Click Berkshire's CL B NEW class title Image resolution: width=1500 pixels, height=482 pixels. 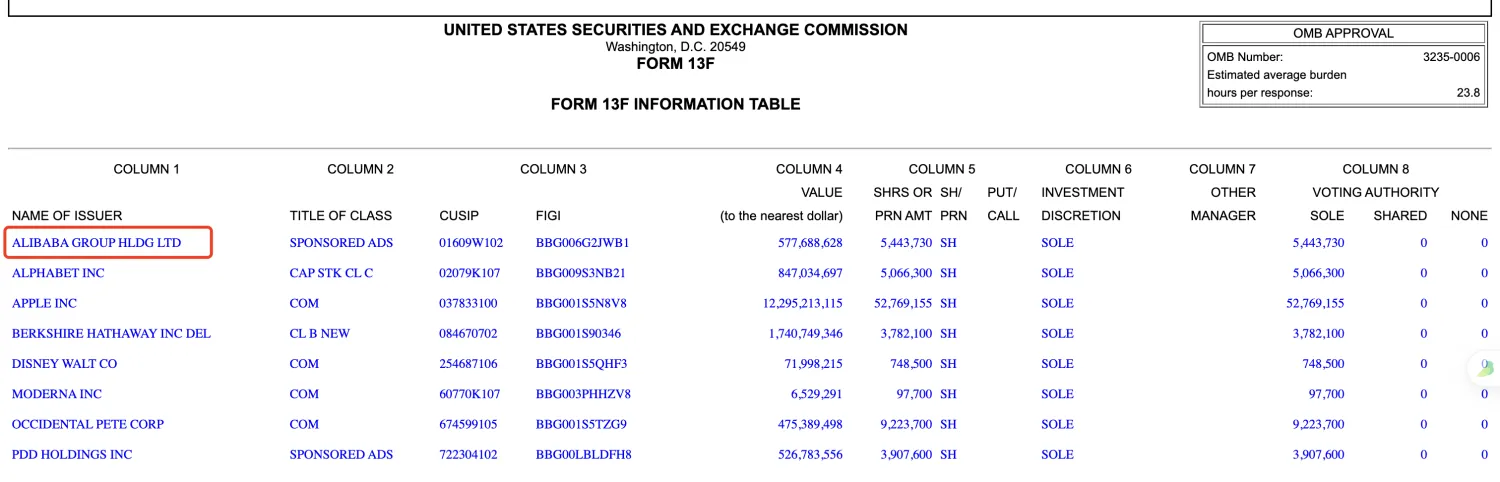320,334
